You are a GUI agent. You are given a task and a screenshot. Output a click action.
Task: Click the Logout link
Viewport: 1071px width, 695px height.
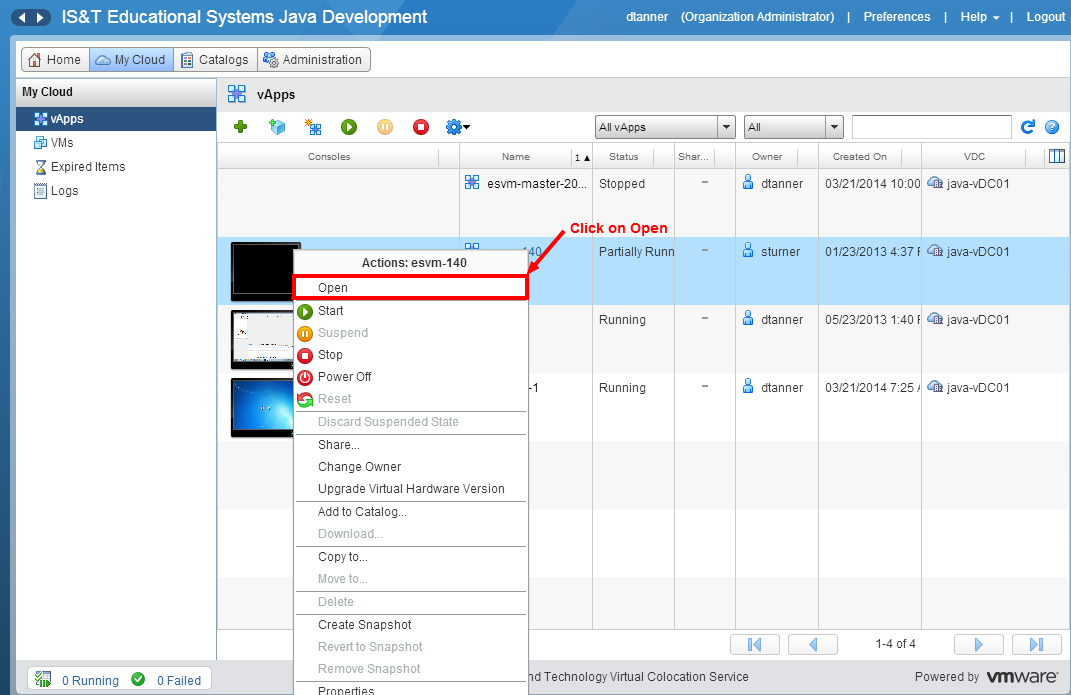[1045, 17]
